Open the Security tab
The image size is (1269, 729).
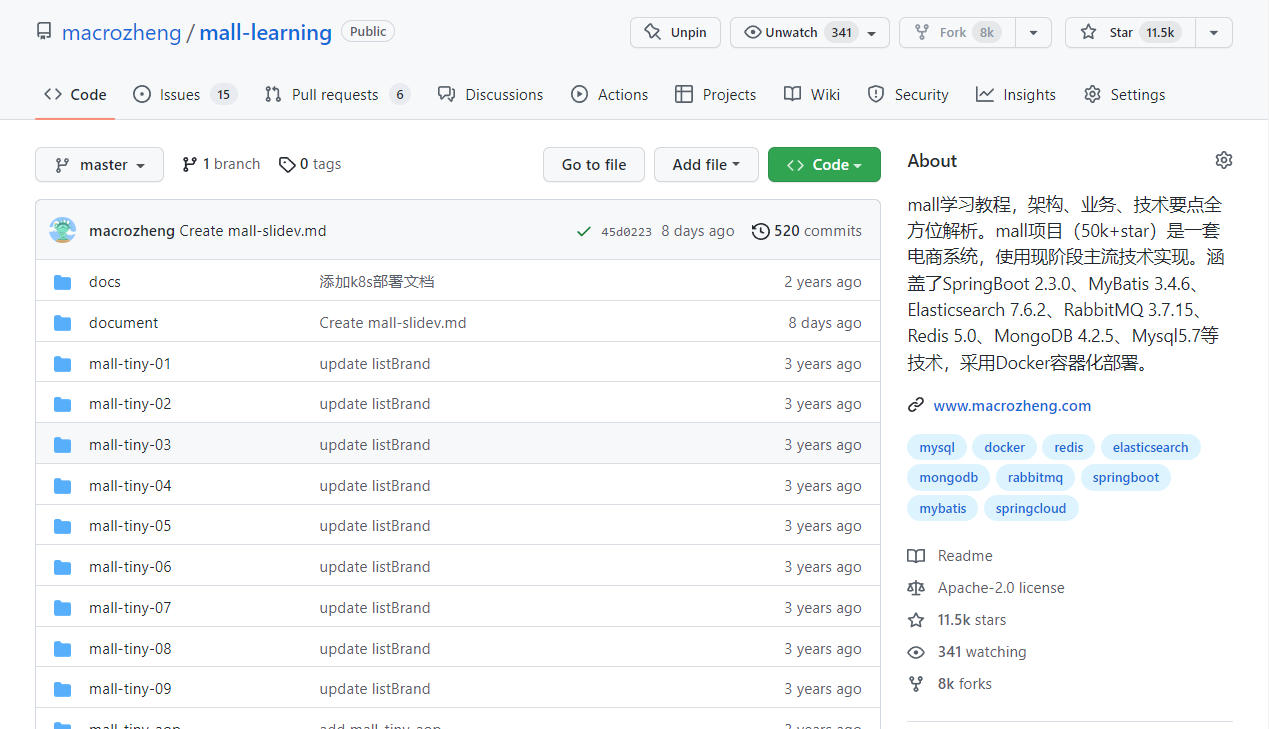(x=908, y=95)
